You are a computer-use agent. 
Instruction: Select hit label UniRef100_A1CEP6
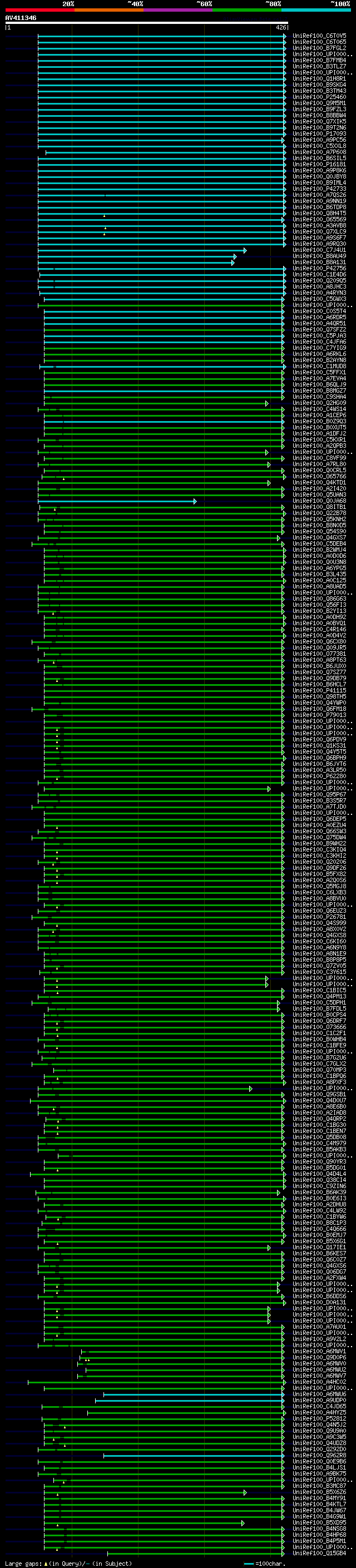point(319,415)
